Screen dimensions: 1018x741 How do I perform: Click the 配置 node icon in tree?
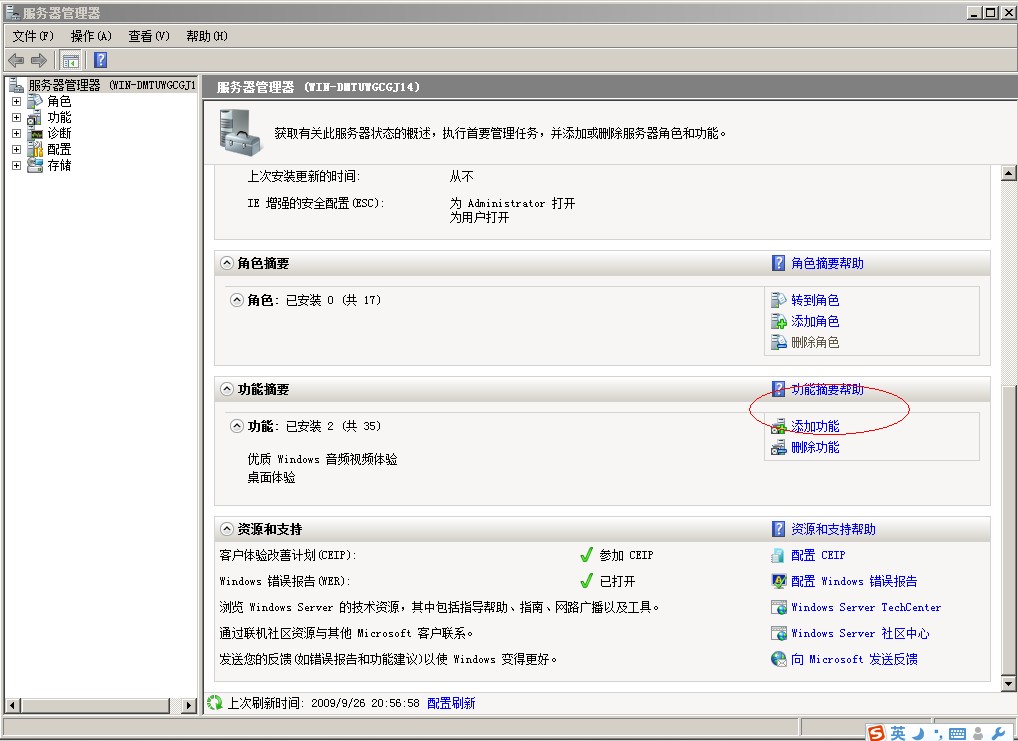tap(35, 149)
